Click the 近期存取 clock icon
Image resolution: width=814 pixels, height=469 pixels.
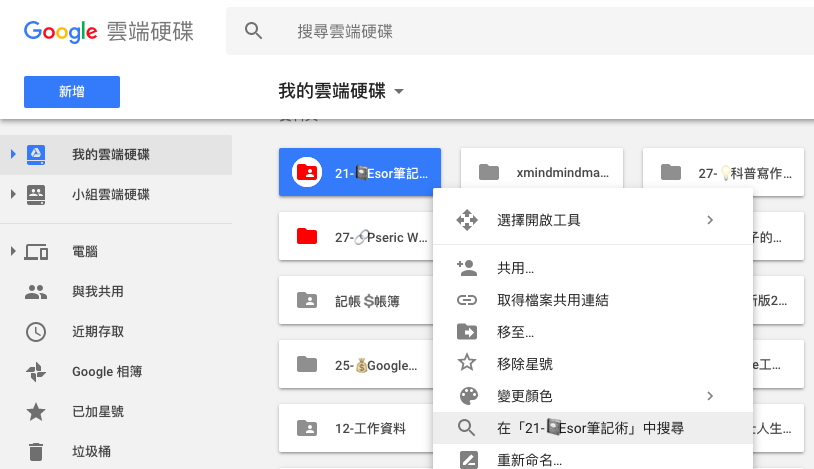tap(36, 332)
